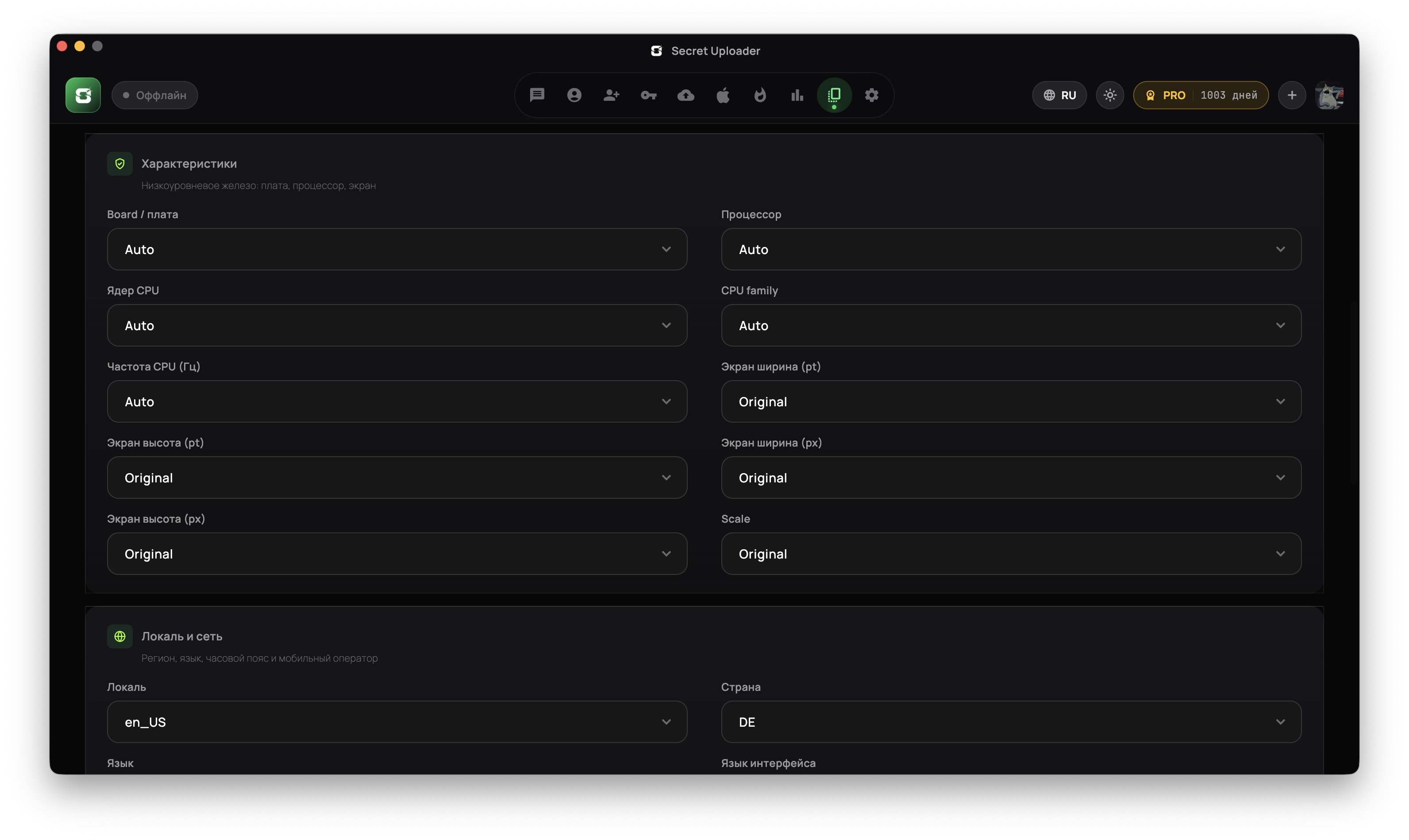Open the Локаль dropdown showing en_US

pos(397,722)
